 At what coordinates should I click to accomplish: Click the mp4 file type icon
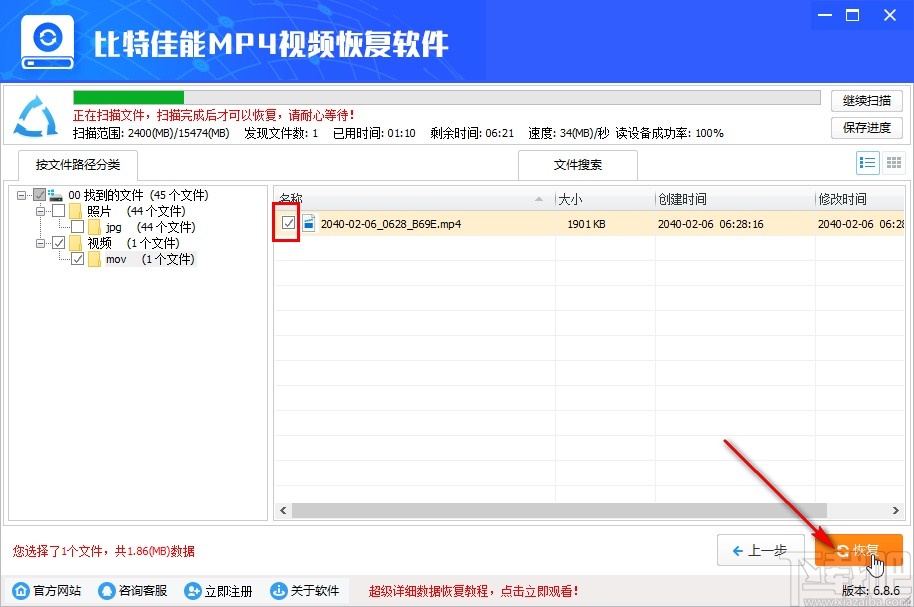tap(309, 223)
